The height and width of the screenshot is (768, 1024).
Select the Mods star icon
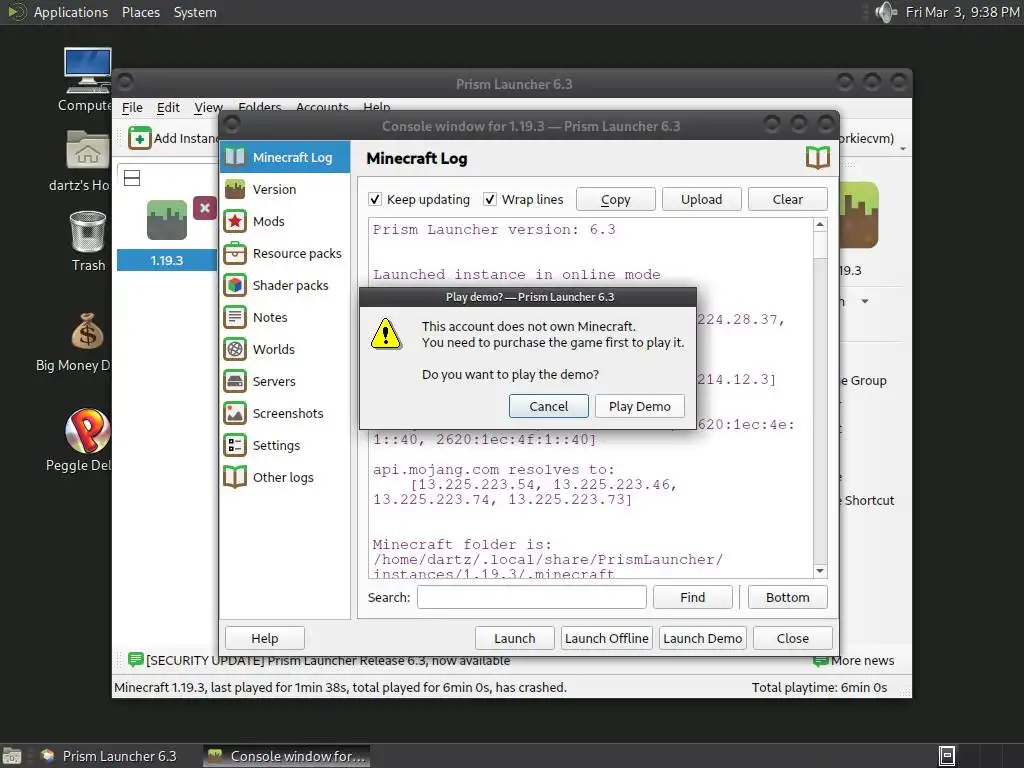pyautogui.click(x=234, y=221)
